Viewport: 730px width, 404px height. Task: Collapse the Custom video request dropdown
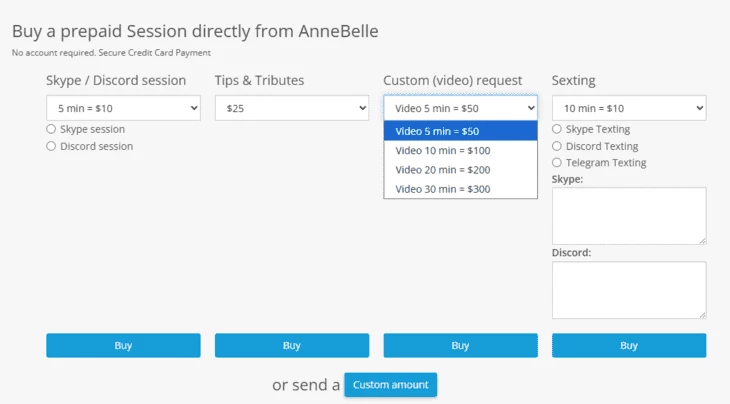[x=460, y=108]
